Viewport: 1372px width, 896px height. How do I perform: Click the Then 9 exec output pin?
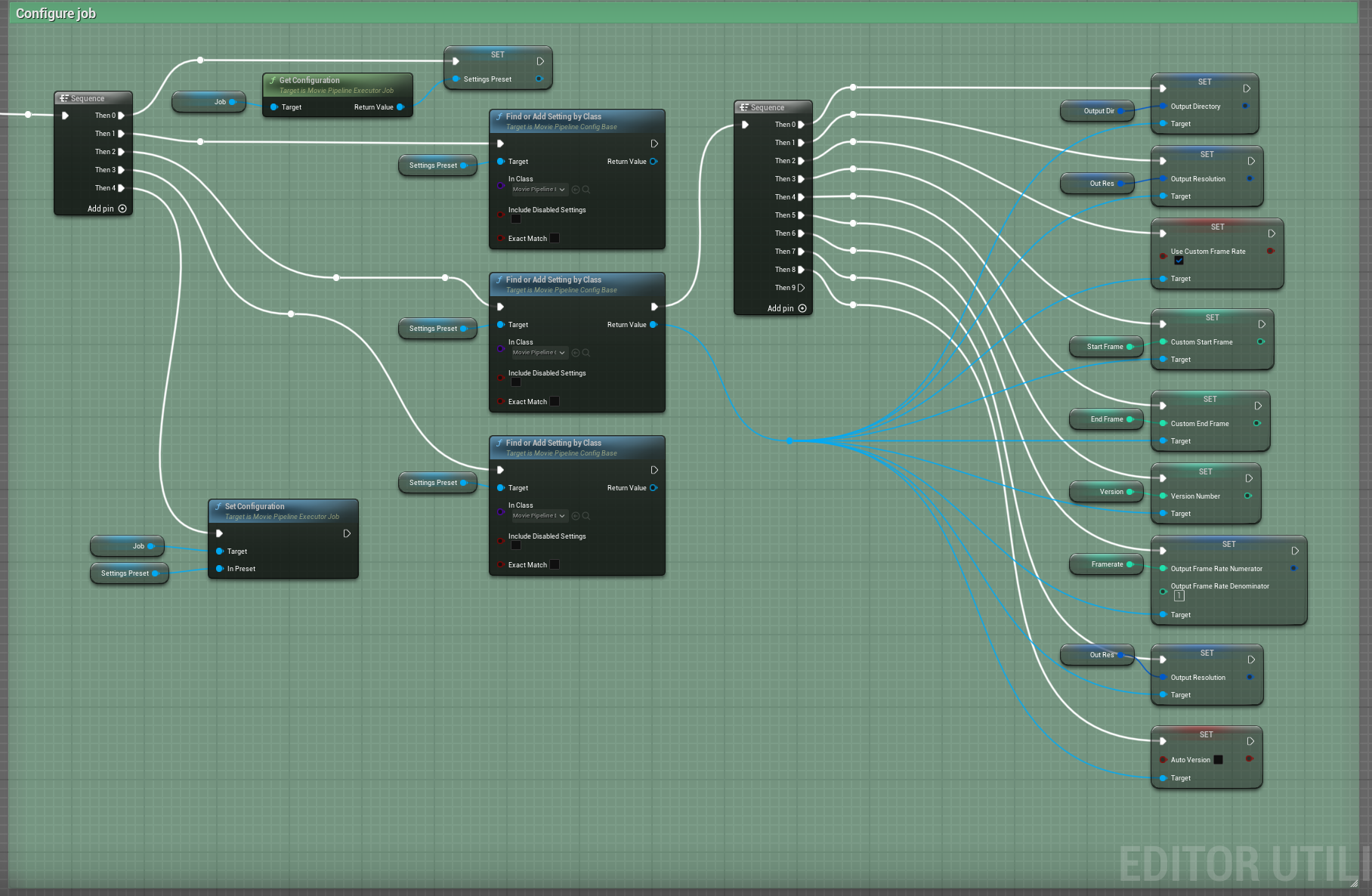click(x=801, y=288)
